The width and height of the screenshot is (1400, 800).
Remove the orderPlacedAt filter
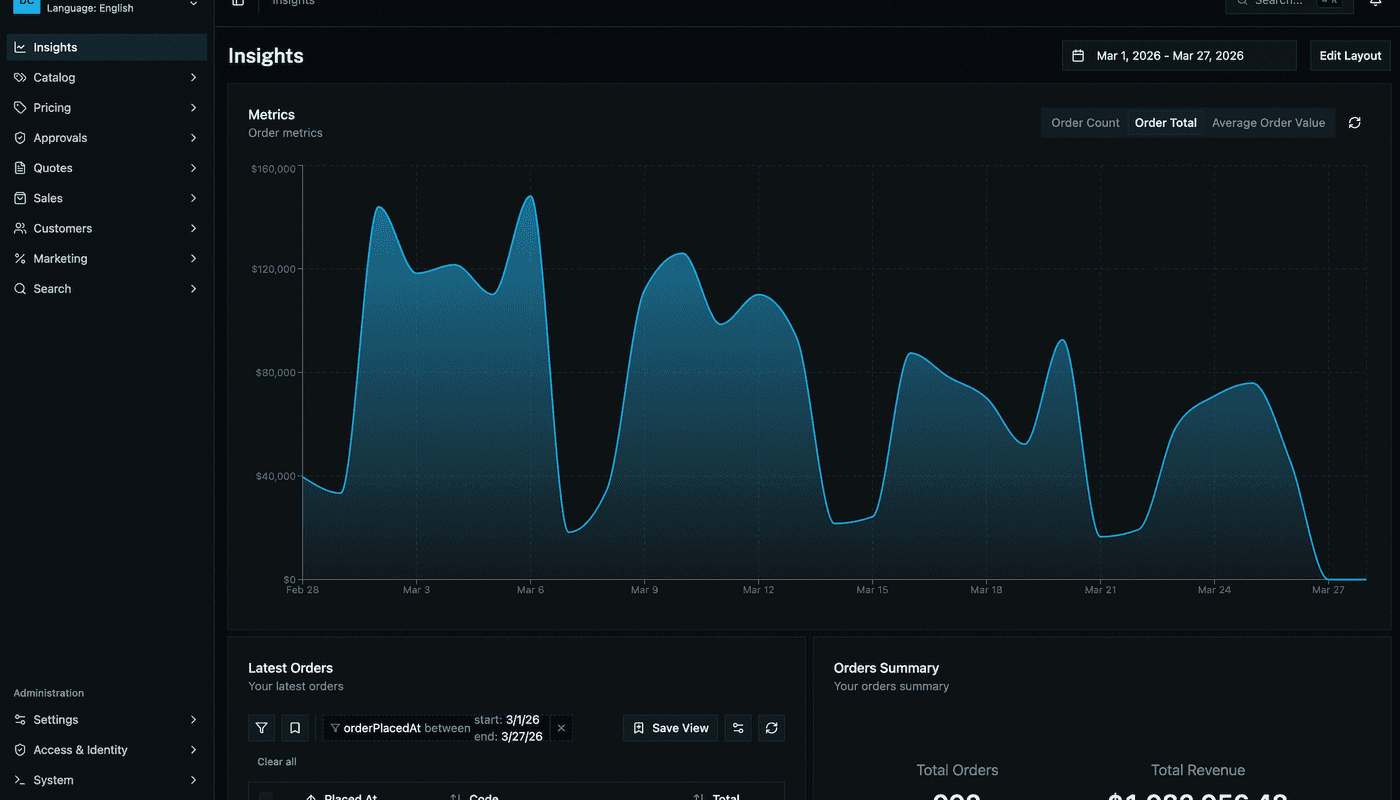561,728
